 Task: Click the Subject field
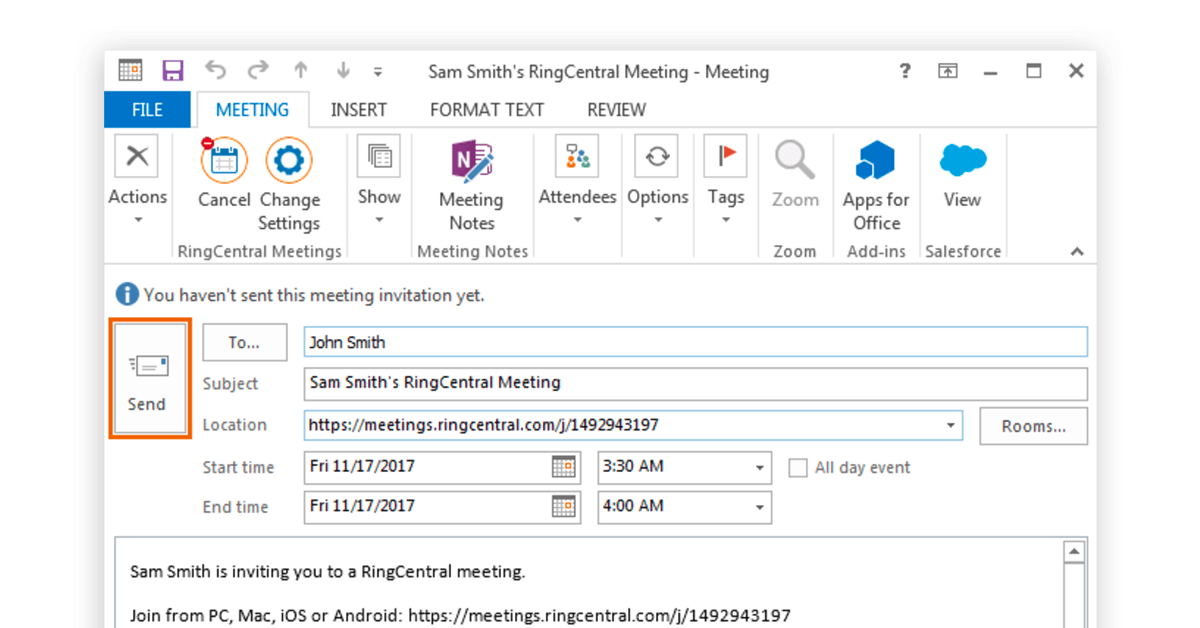(695, 383)
